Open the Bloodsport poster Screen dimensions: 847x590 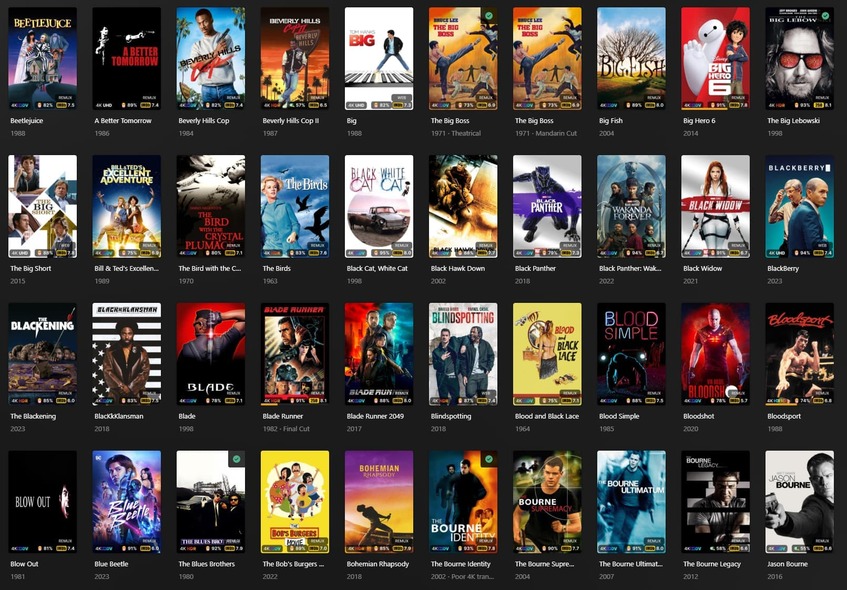[799, 354]
